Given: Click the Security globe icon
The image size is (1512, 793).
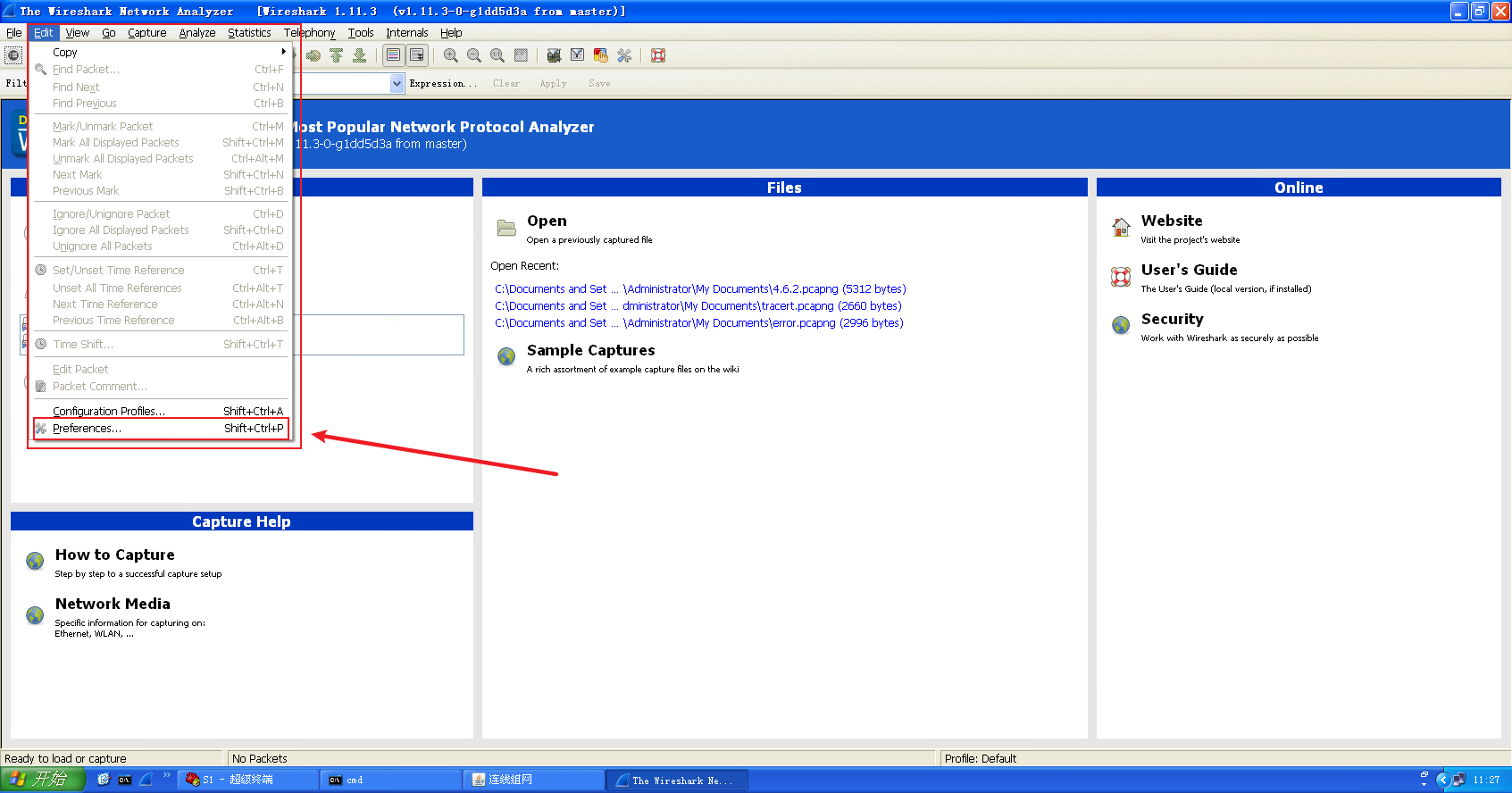Looking at the screenshot, I should [1121, 325].
